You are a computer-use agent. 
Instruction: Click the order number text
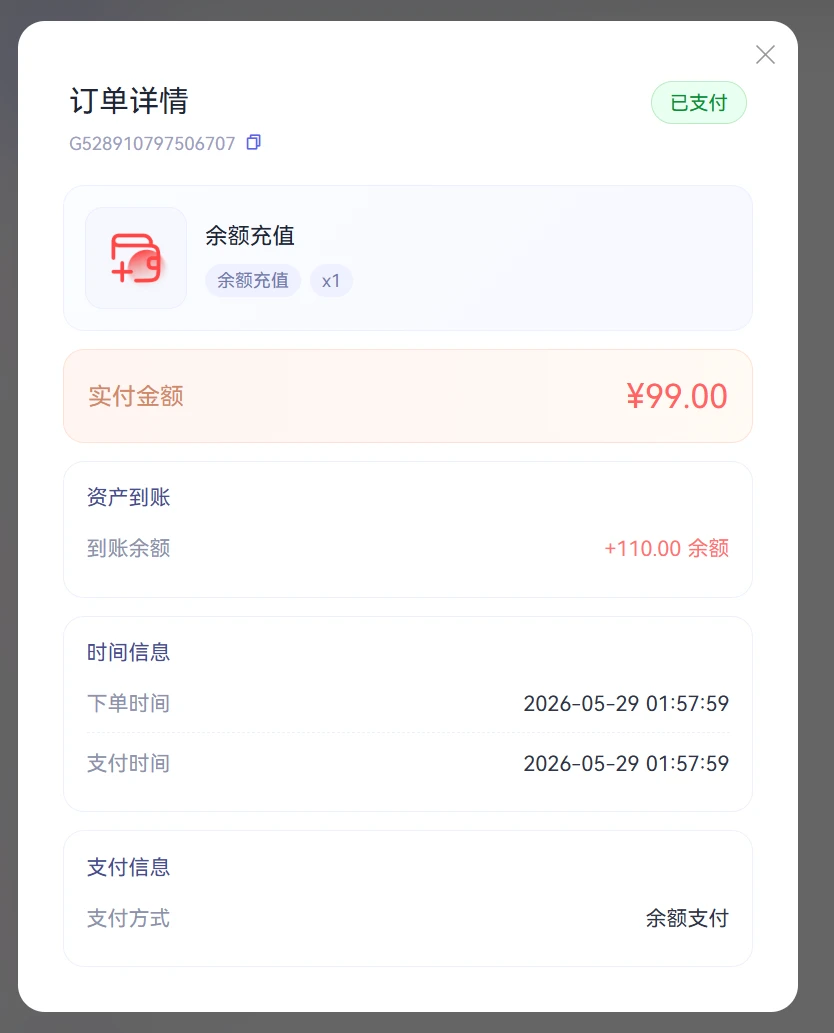[x=152, y=144]
